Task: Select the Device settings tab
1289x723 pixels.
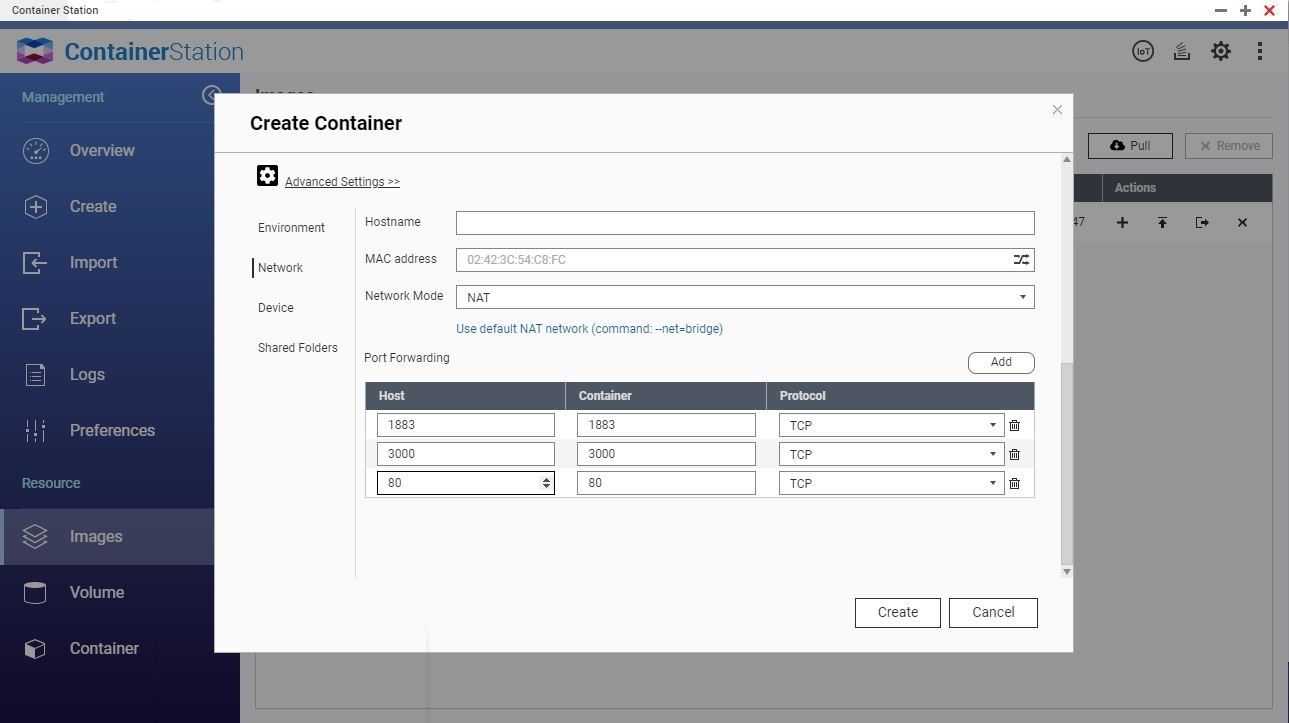Action: point(276,308)
